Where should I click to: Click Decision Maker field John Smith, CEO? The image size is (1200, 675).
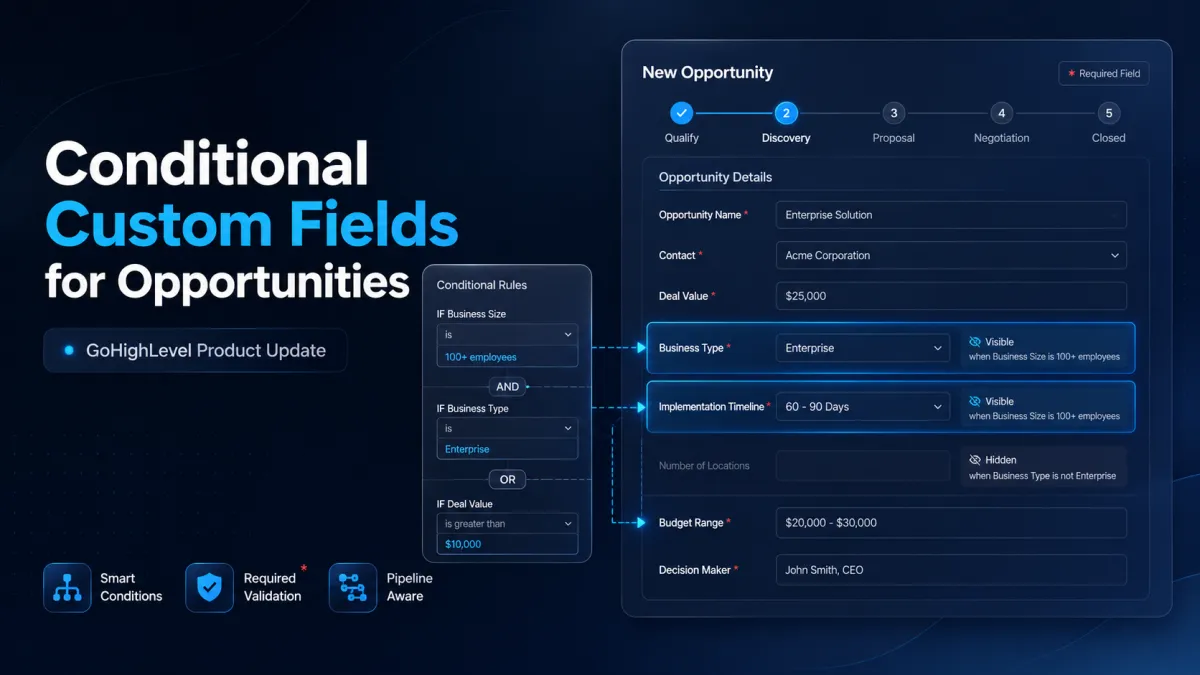(951, 570)
